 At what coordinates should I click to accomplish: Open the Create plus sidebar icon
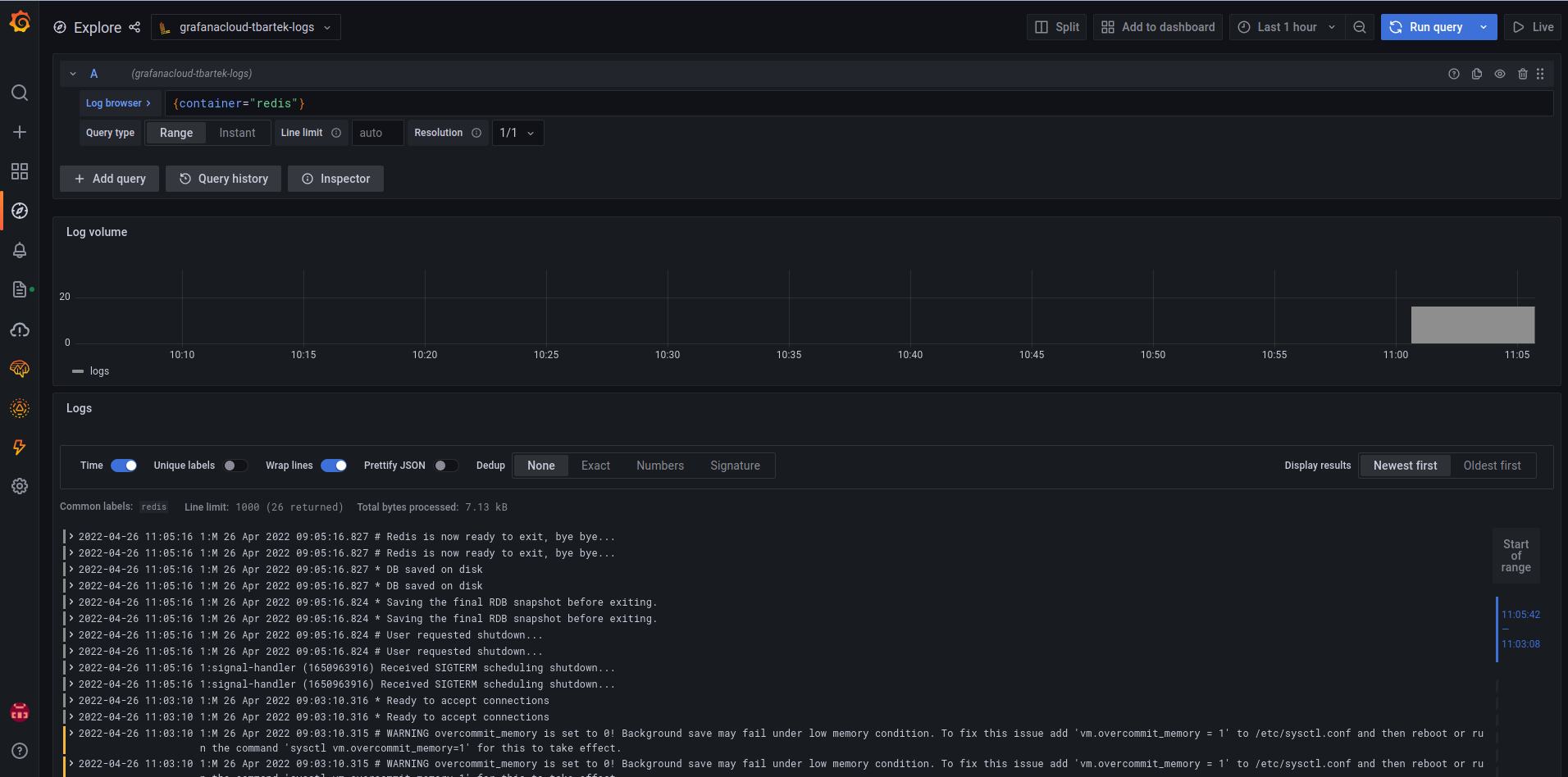(x=20, y=132)
